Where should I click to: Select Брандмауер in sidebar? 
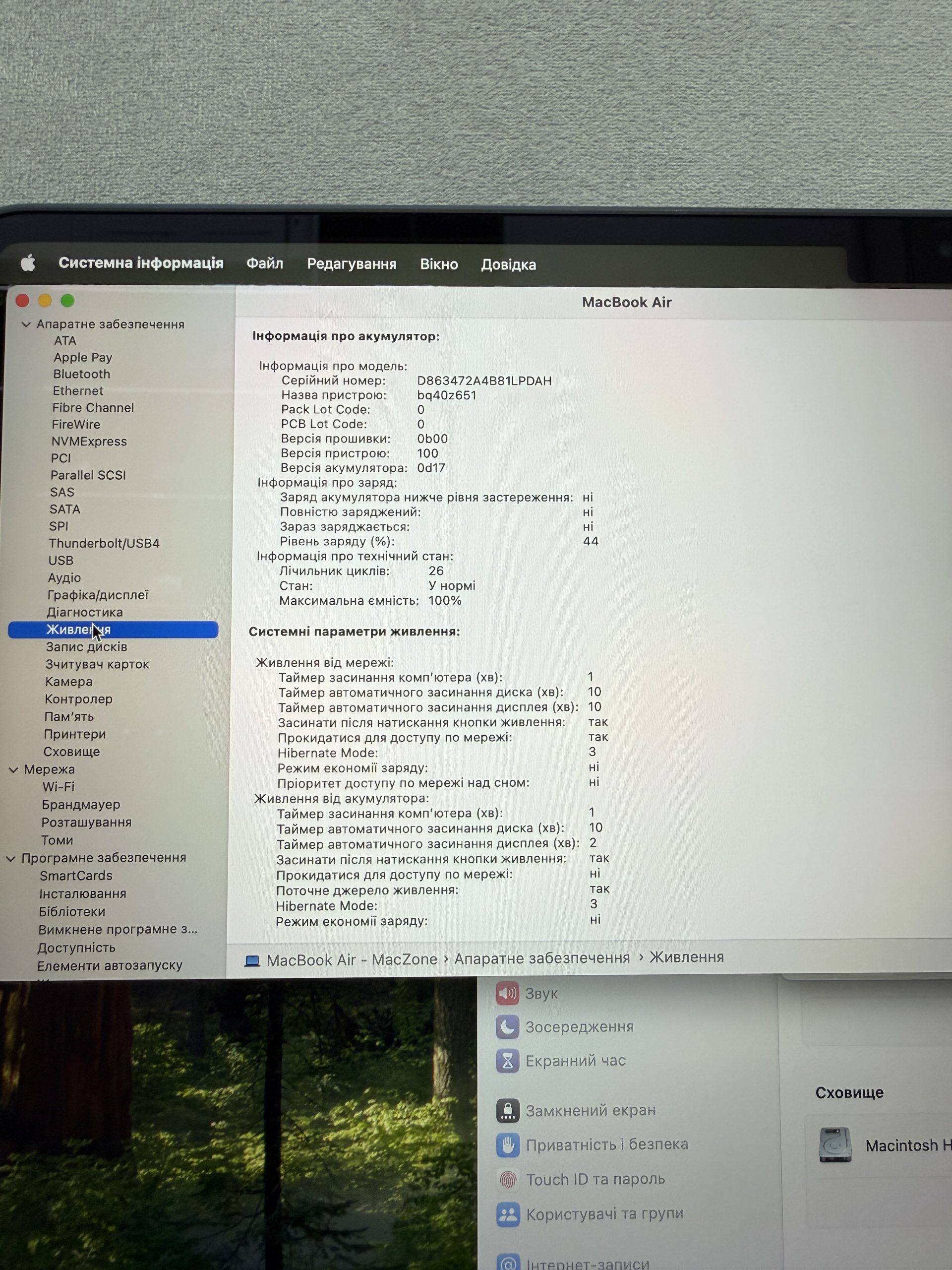tap(81, 805)
